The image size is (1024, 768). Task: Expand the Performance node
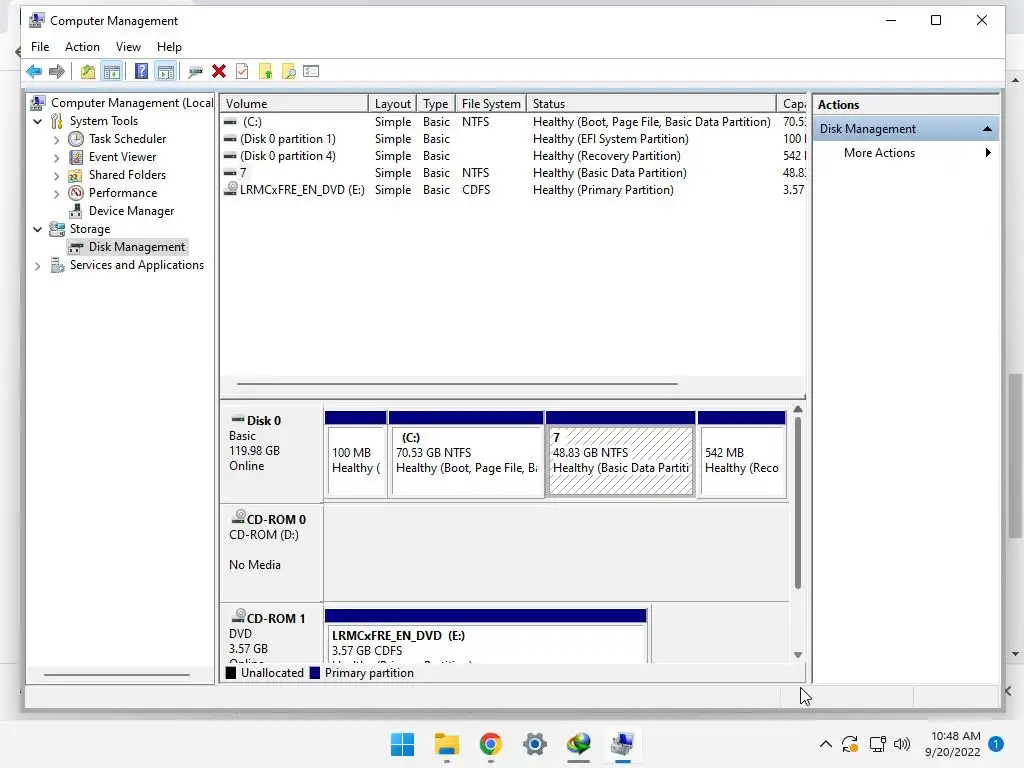point(56,193)
